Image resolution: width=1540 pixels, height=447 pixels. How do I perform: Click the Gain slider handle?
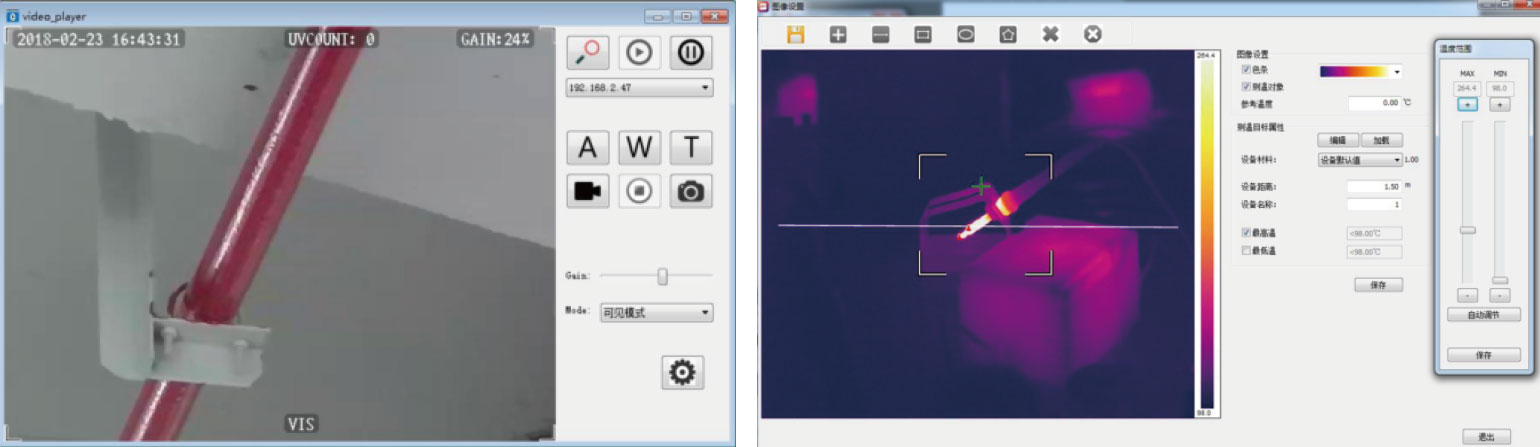tap(662, 276)
